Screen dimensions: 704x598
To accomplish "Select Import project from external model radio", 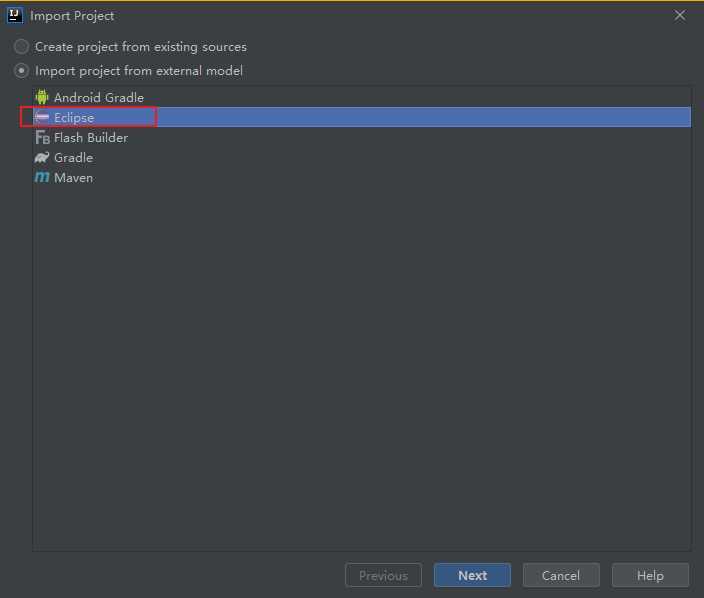I will (x=22, y=71).
